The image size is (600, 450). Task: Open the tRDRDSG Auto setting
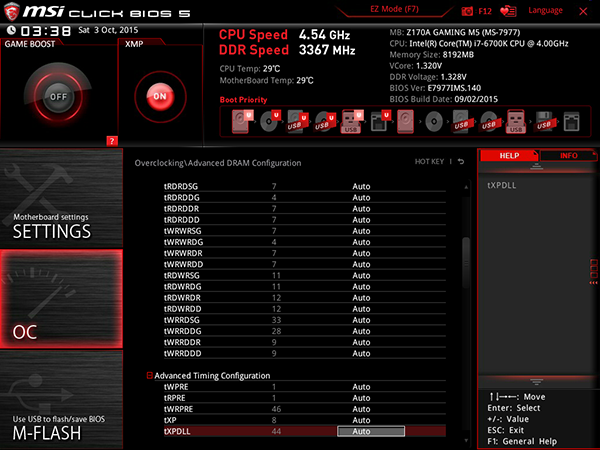coord(361,186)
